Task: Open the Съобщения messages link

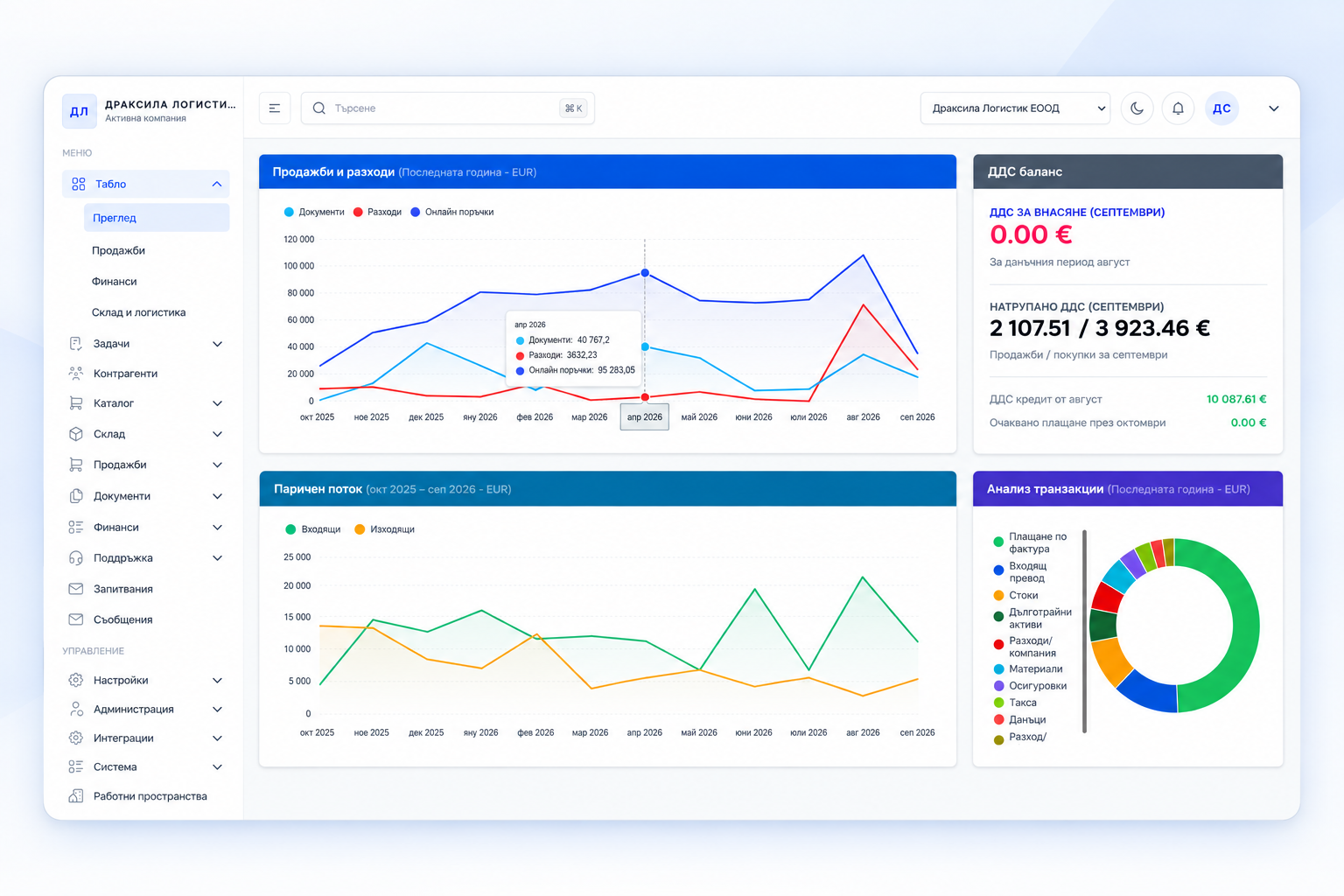Action: tap(122, 619)
